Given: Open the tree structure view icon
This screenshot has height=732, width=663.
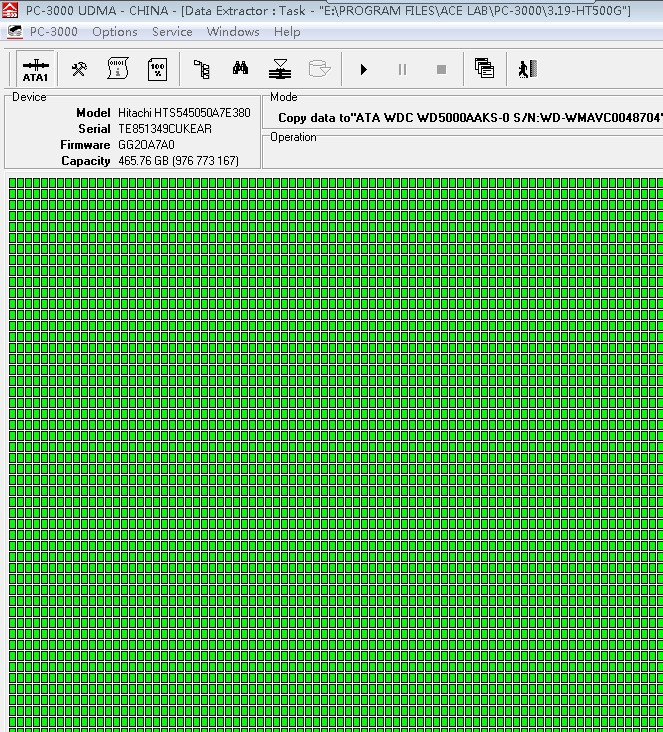Looking at the screenshot, I should (201, 69).
